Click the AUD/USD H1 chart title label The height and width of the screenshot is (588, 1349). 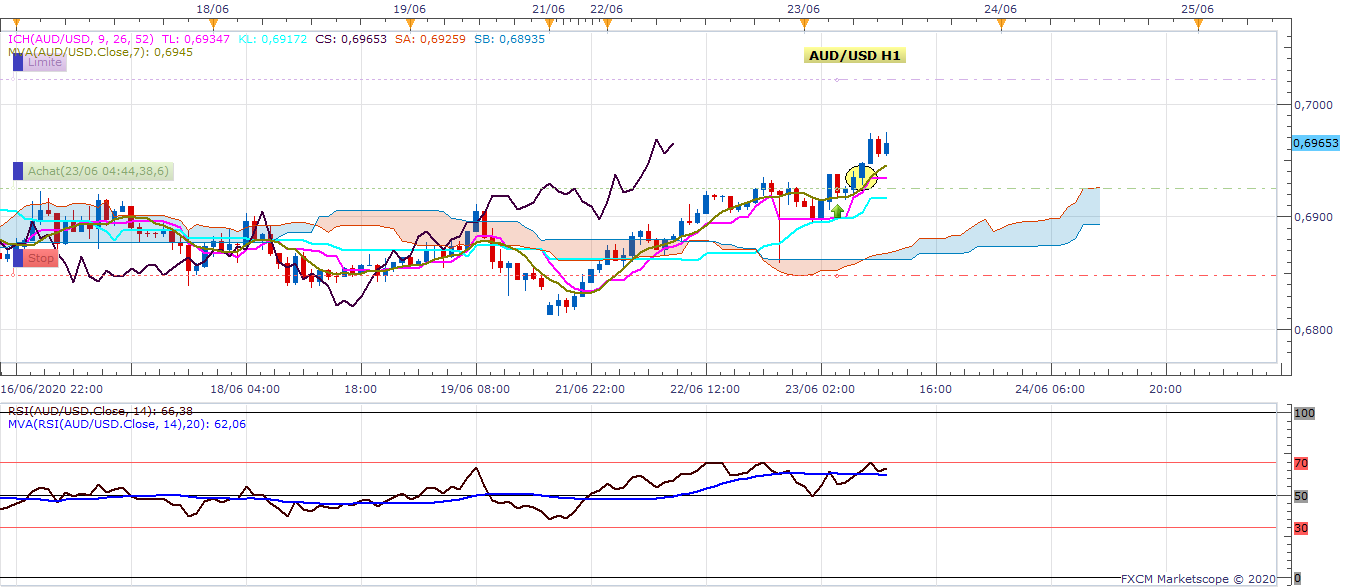click(854, 56)
